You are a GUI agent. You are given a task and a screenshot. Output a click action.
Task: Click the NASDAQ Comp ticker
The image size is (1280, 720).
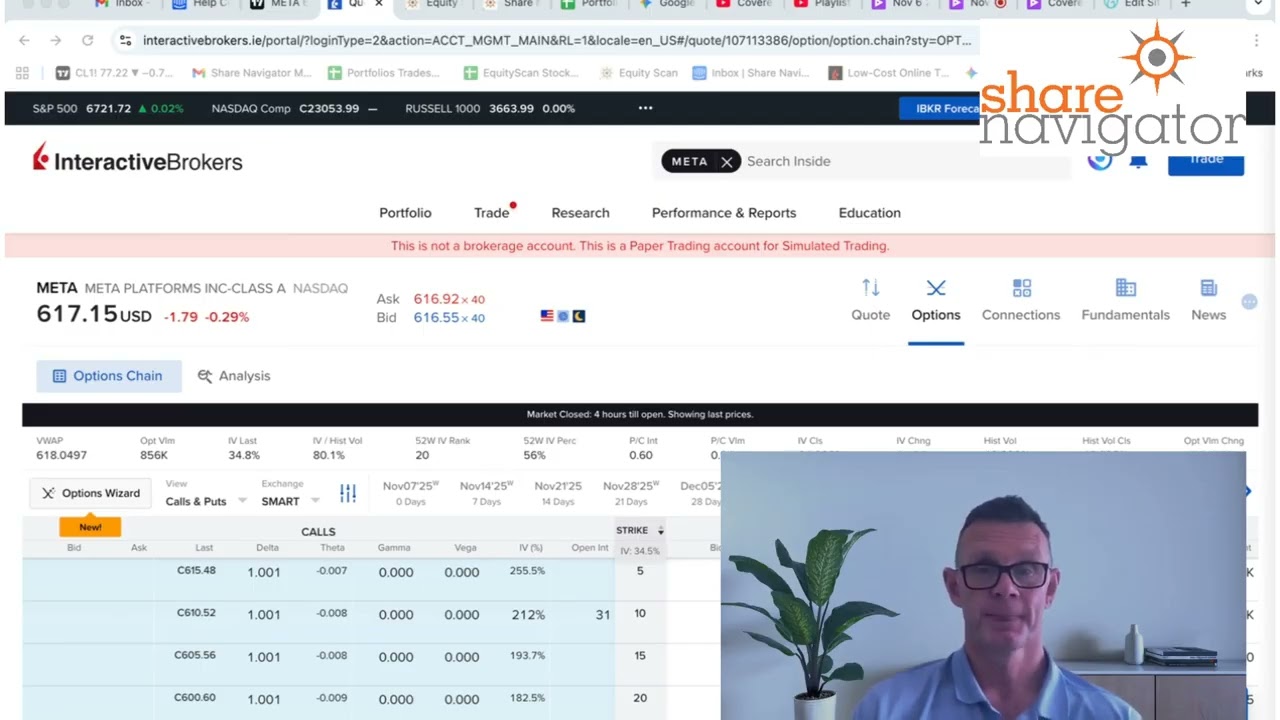(x=295, y=108)
